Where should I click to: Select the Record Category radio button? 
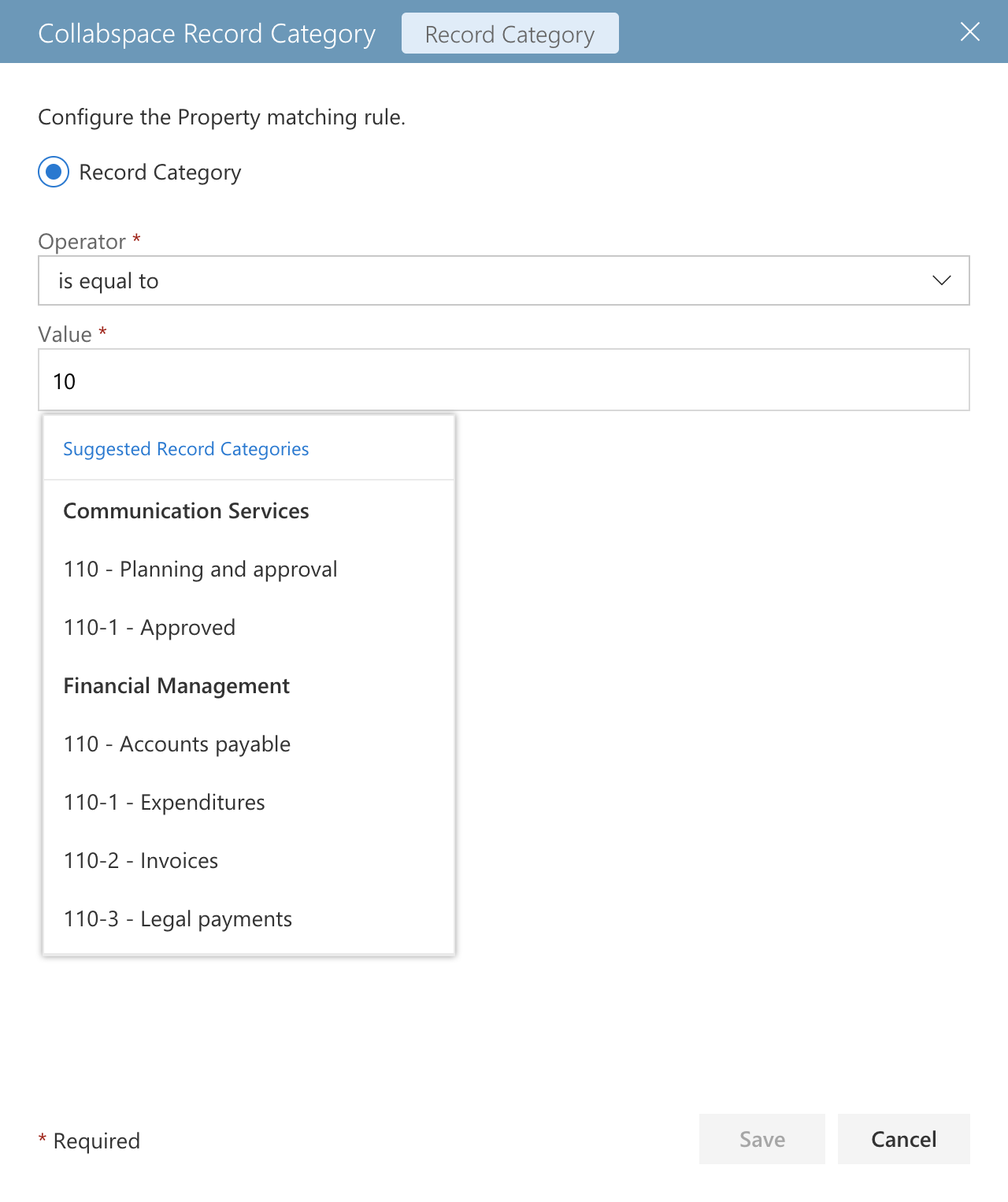point(54,172)
